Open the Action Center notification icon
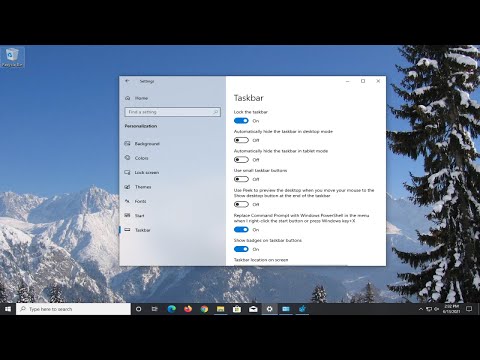 tap(469, 309)
